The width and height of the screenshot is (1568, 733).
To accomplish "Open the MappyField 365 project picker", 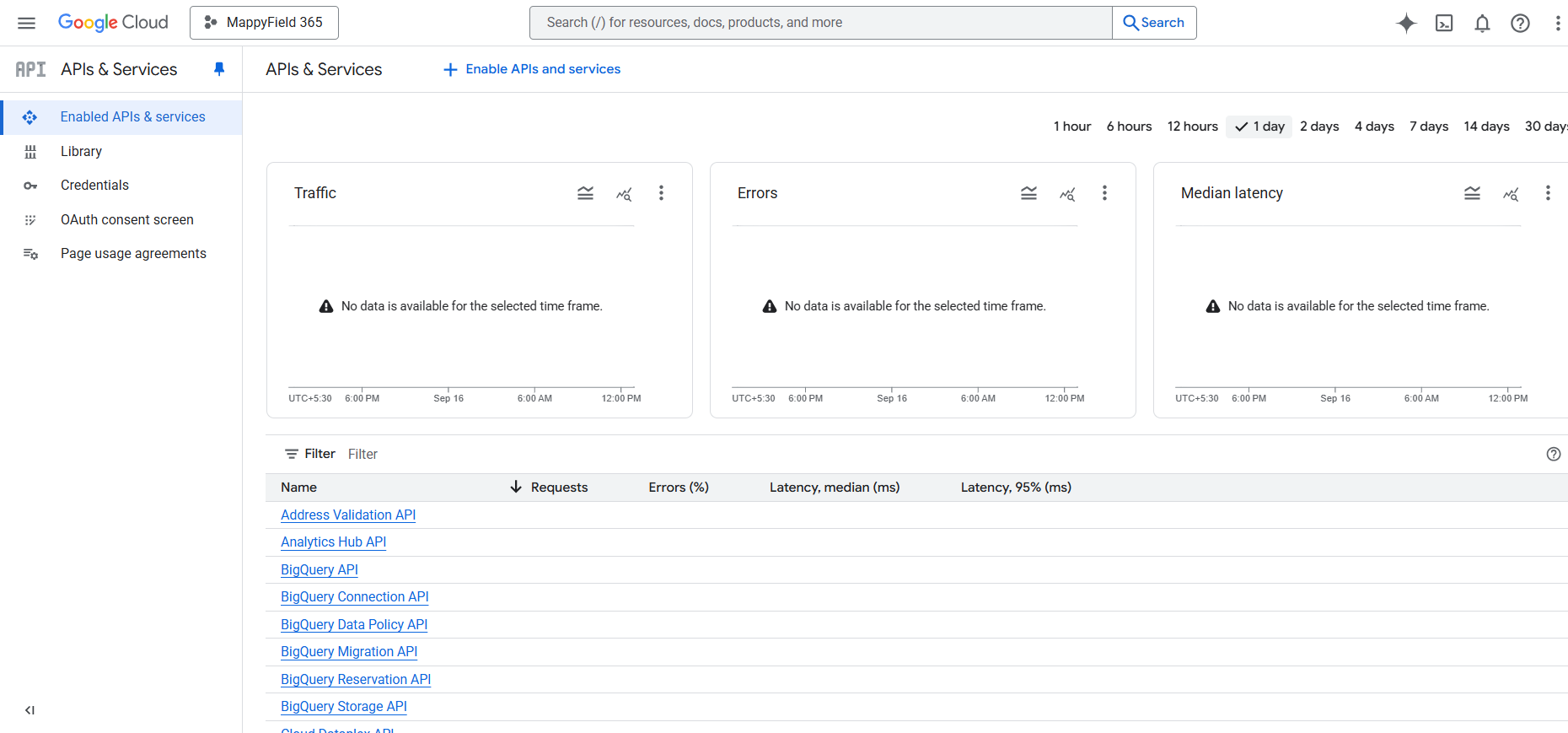I will click(264, 23).
